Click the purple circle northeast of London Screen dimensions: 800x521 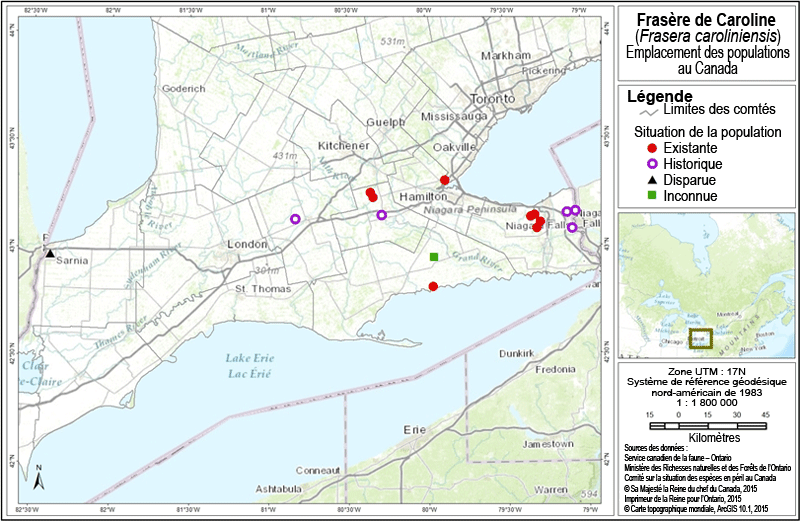[295, 219]
